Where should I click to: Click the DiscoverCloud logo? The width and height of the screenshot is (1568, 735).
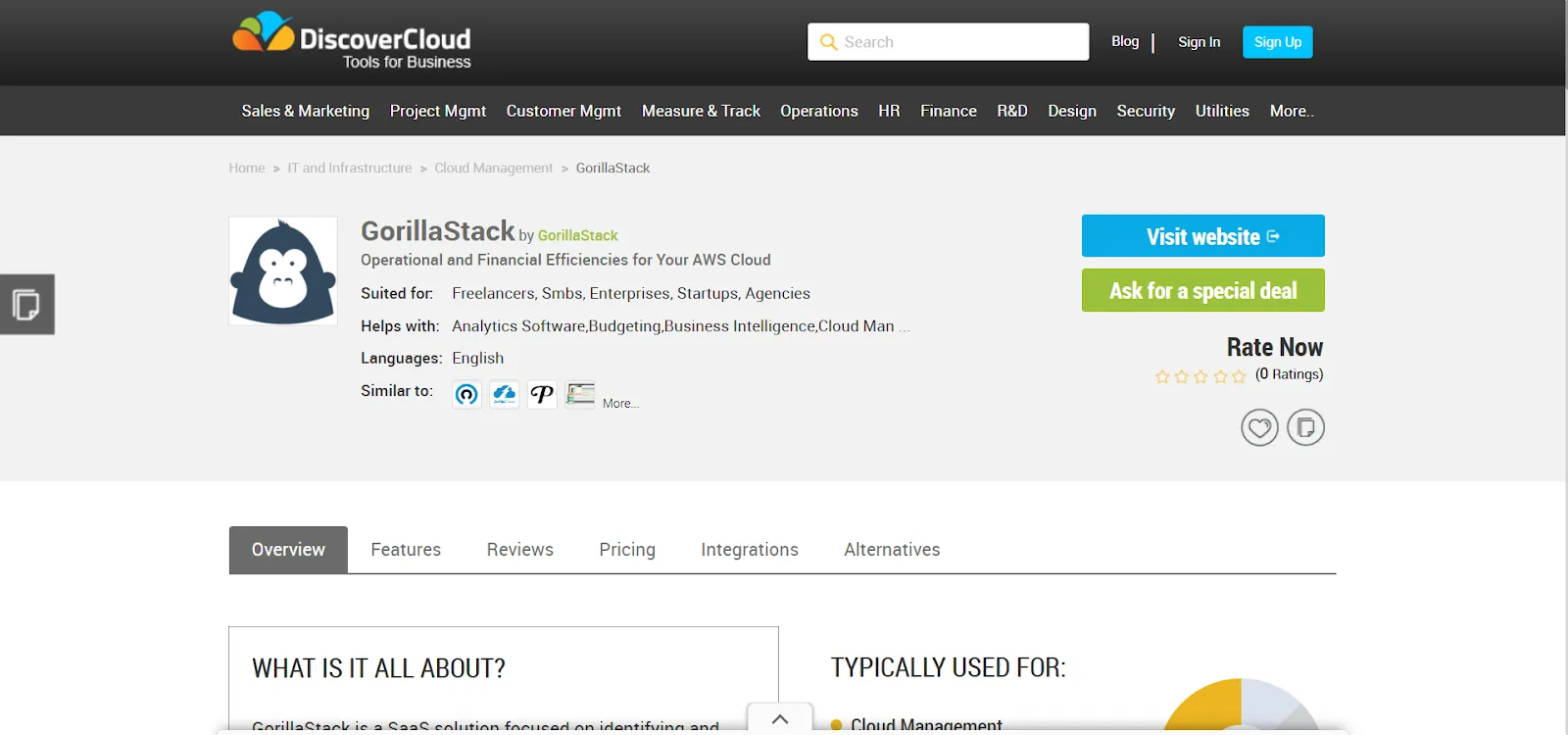pyautogui.click(x=352, y=41)
